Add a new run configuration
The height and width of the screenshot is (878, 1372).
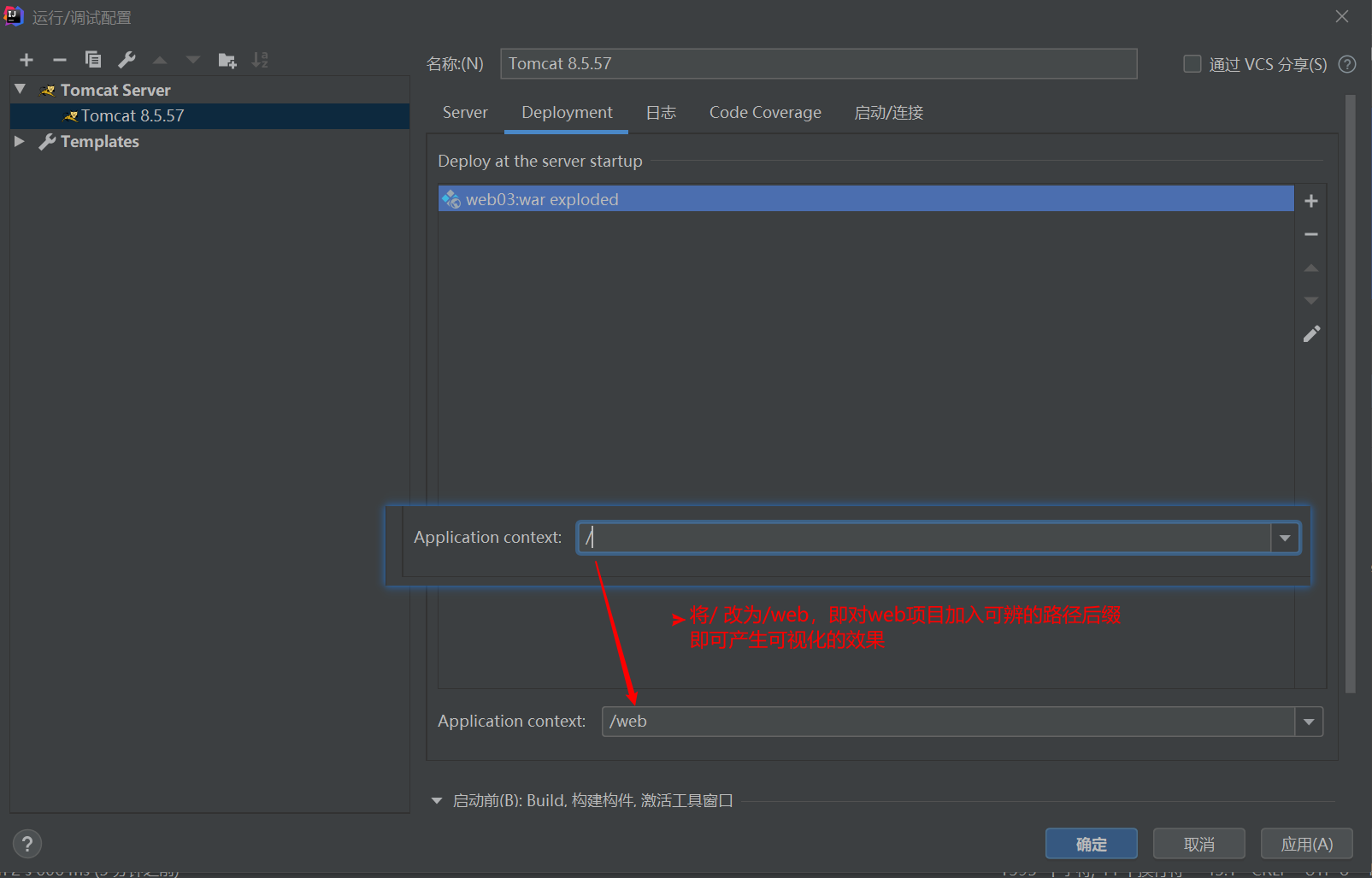(26, 59)
